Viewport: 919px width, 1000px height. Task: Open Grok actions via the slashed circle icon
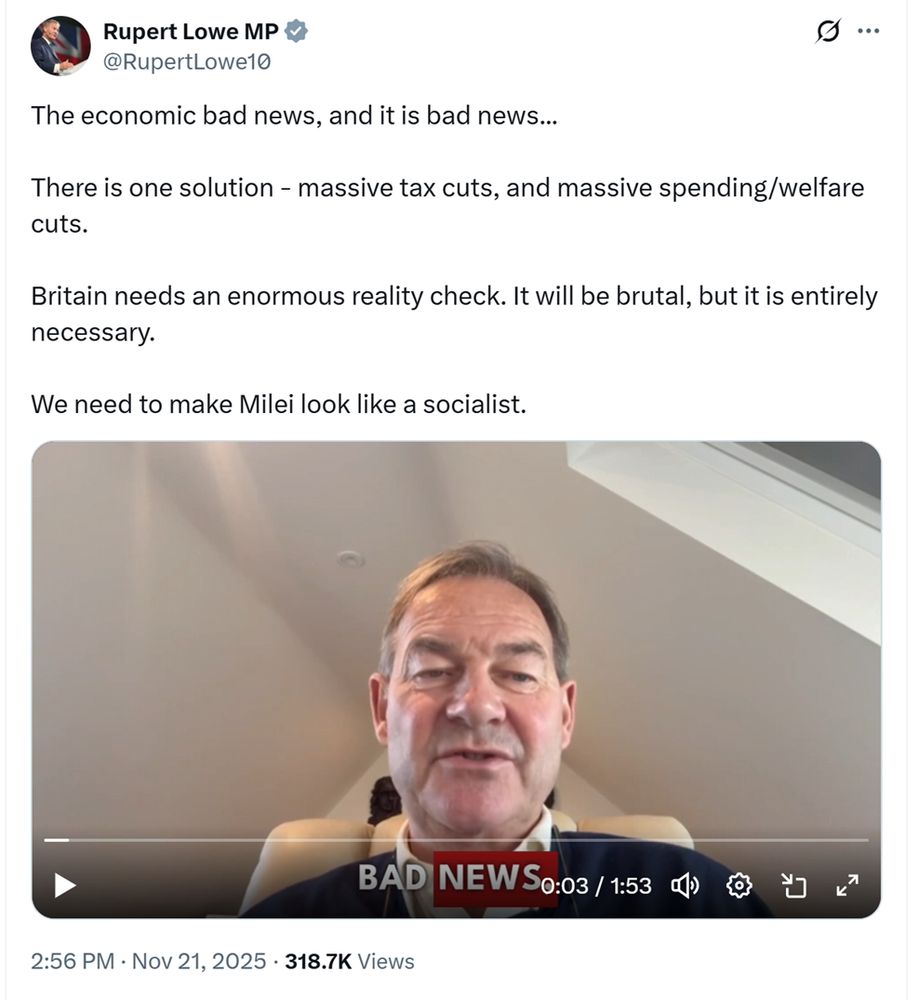click(827, 31)
